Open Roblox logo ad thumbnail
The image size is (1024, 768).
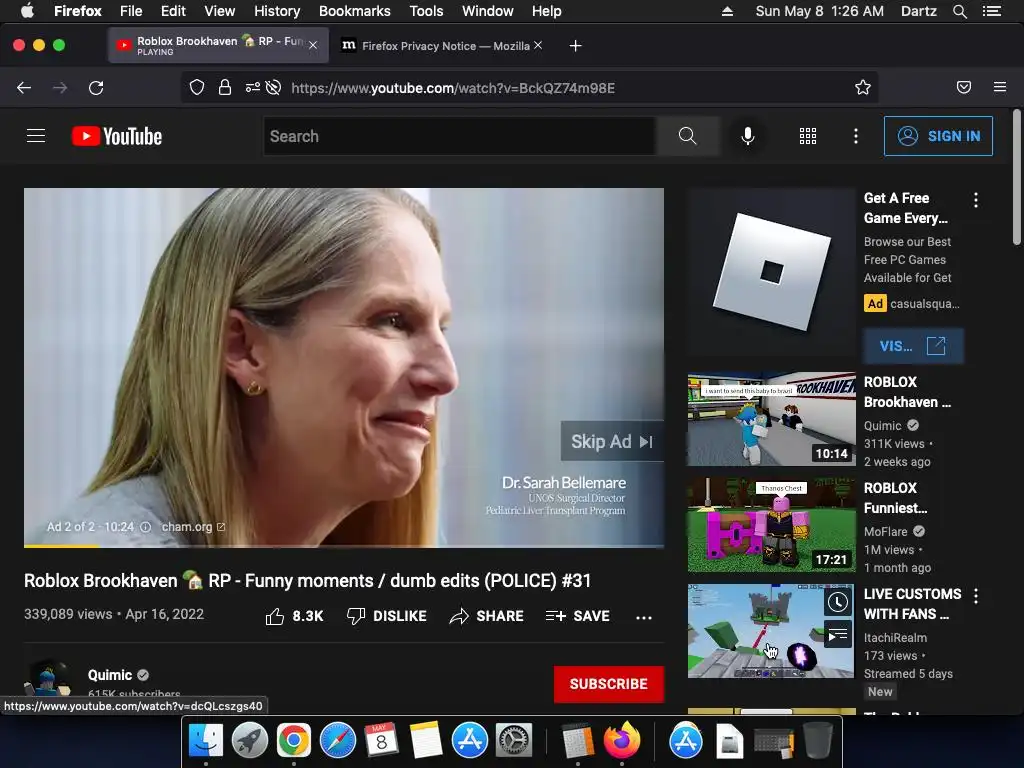[771, 272]
